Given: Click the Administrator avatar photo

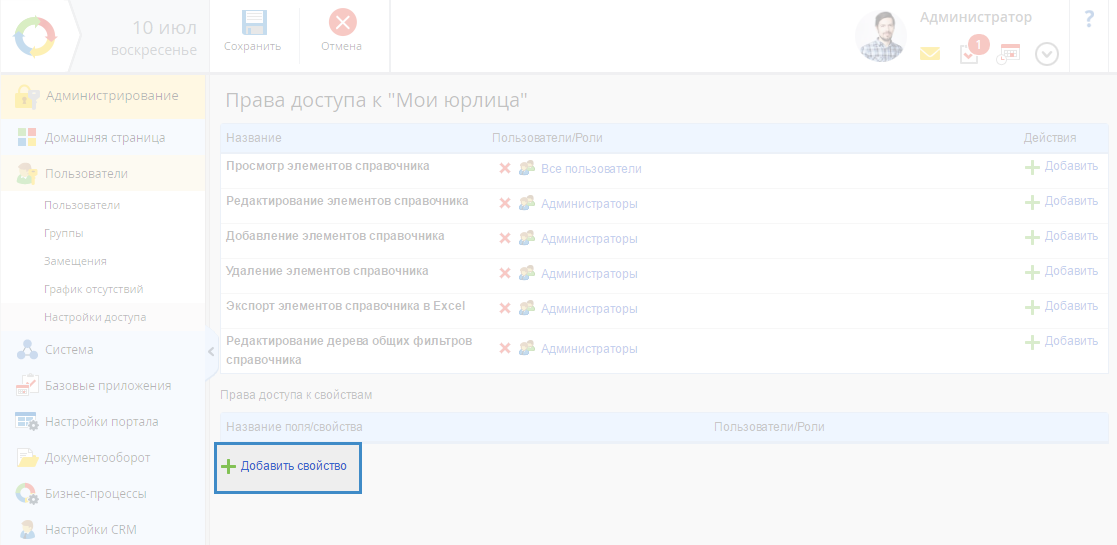Looking at the screenshot, I should point(881,37).
